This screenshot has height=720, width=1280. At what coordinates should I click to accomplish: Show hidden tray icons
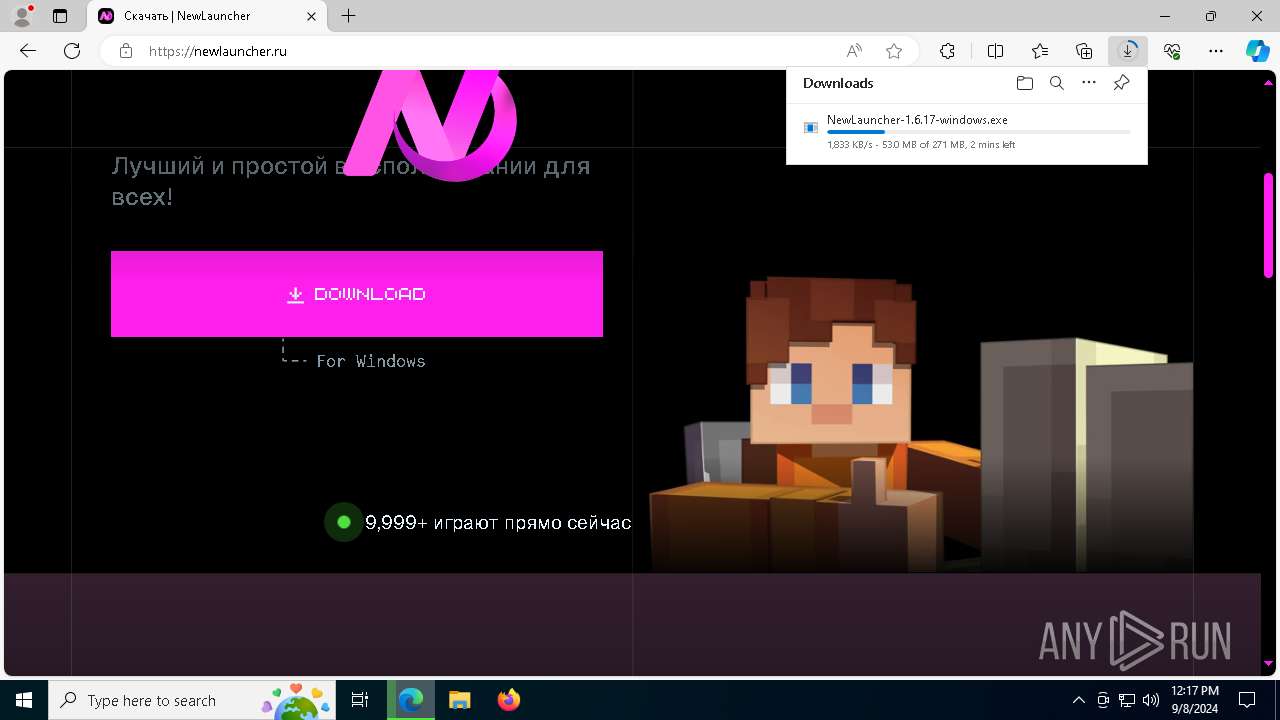(1078, 700)
